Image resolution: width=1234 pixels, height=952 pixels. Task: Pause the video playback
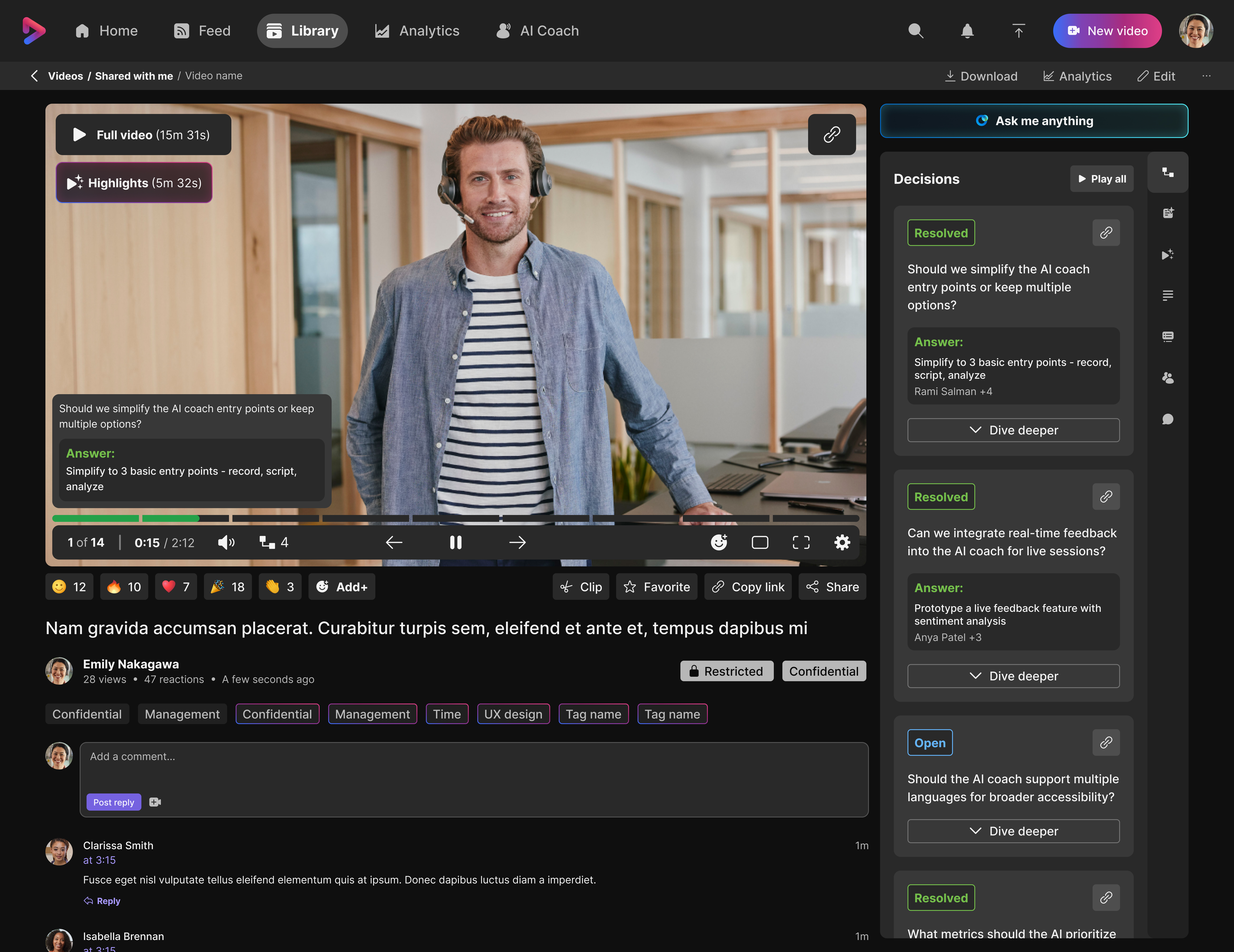click(455, 542)
